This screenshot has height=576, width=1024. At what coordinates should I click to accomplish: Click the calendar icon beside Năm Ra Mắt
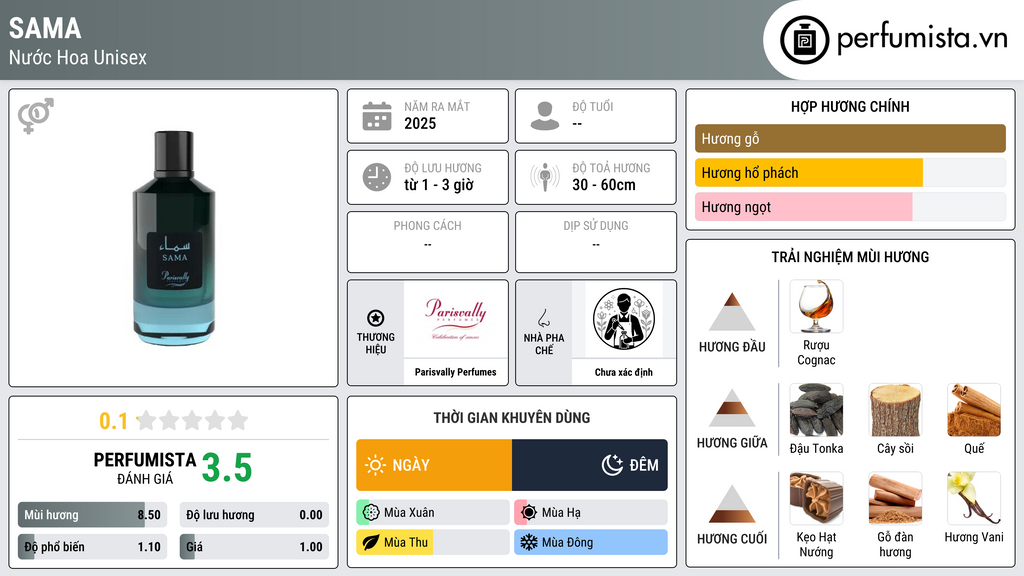click(377, 116)
